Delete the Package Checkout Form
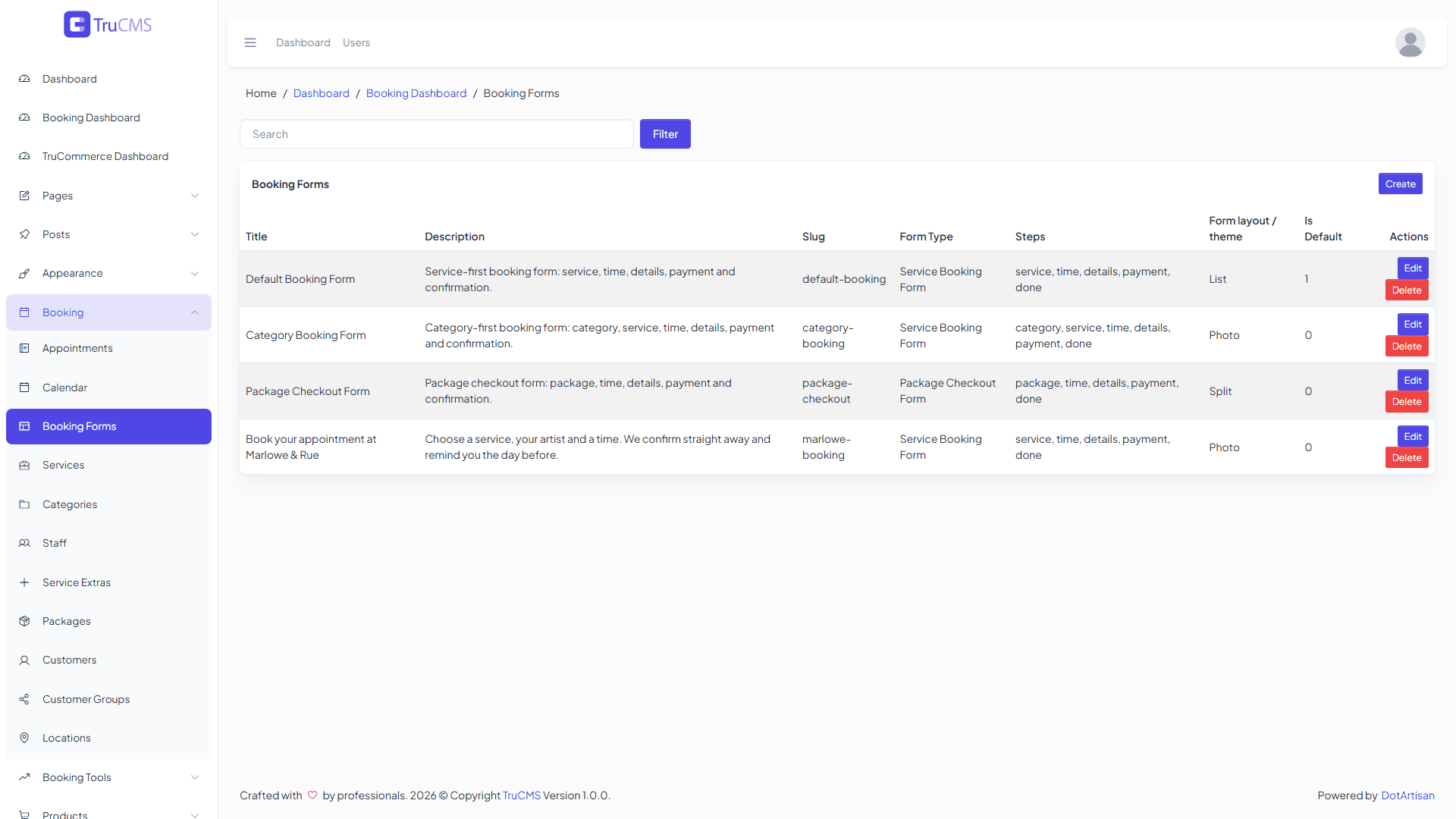1456x819 pixels. pos(1407,402)
